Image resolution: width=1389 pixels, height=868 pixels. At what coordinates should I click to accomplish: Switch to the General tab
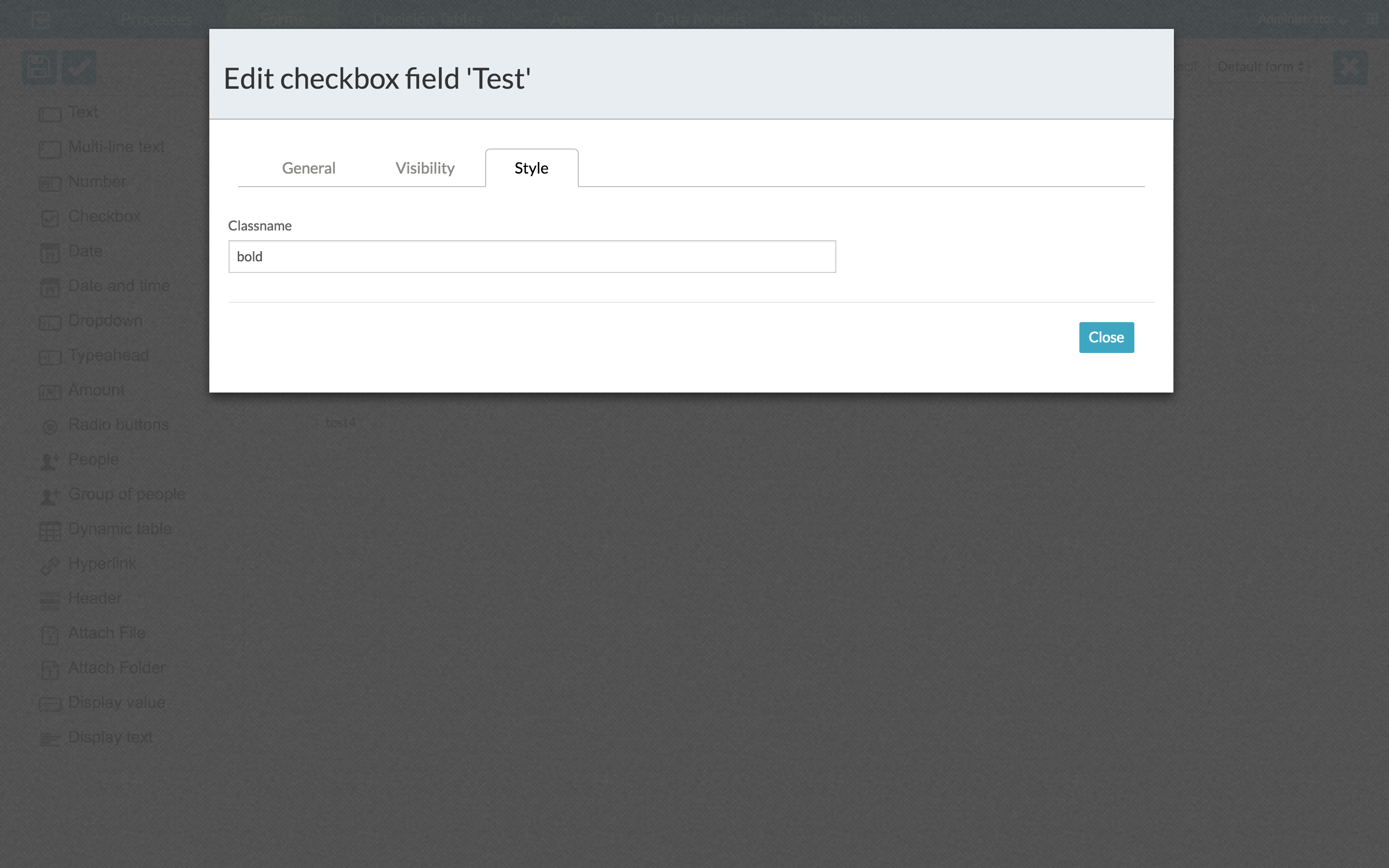(308, 168)
